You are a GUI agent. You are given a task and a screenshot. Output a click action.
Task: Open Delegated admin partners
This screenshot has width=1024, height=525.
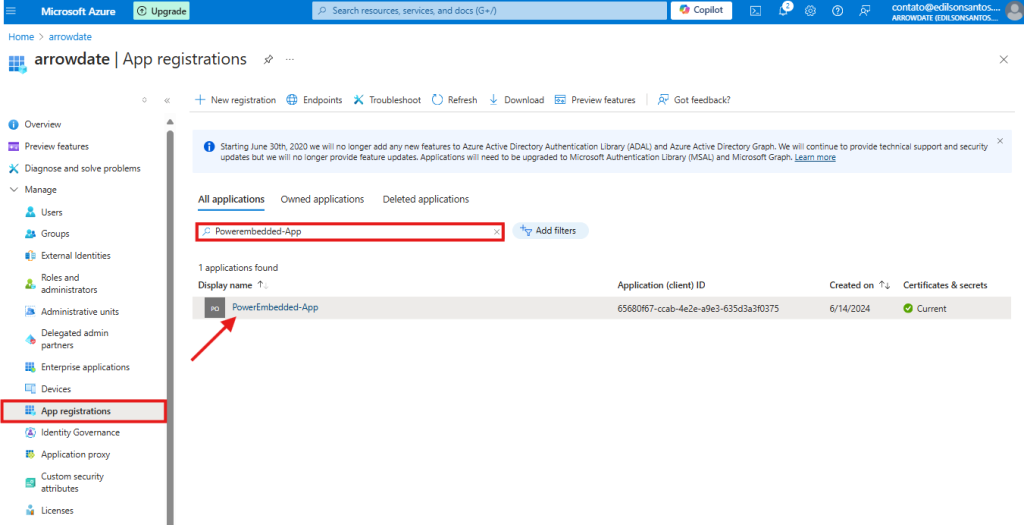74,339
